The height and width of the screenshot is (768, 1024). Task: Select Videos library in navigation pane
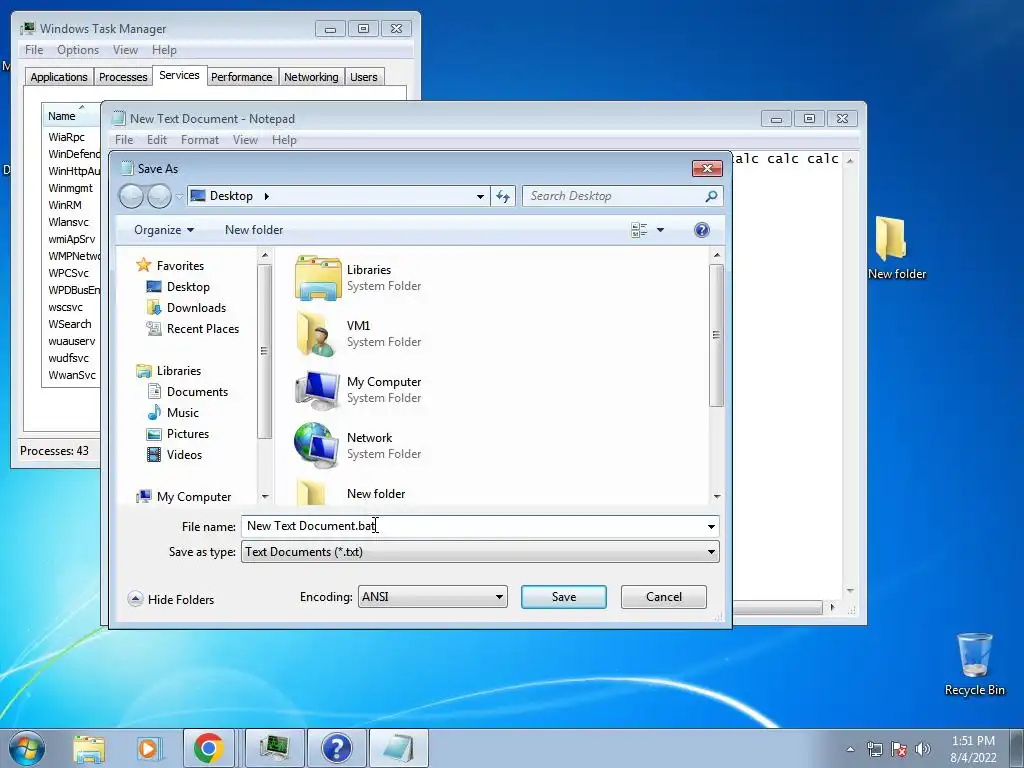pyautogui.click(x=184, y=455)
